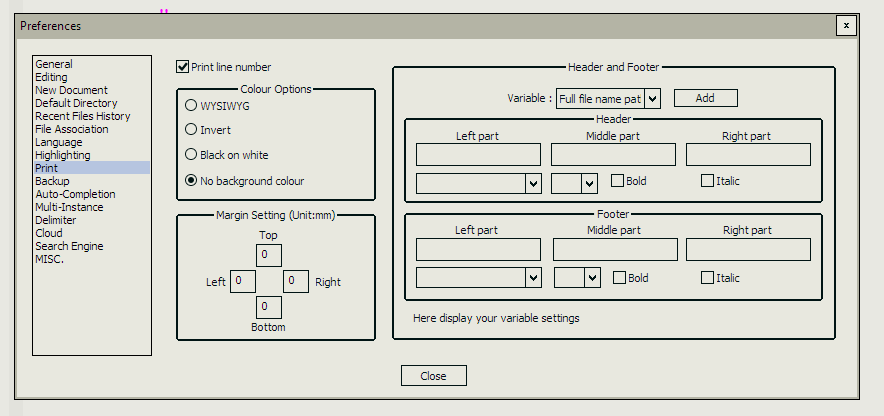Click 'Here display your variable settings' text

coord(496,318)
